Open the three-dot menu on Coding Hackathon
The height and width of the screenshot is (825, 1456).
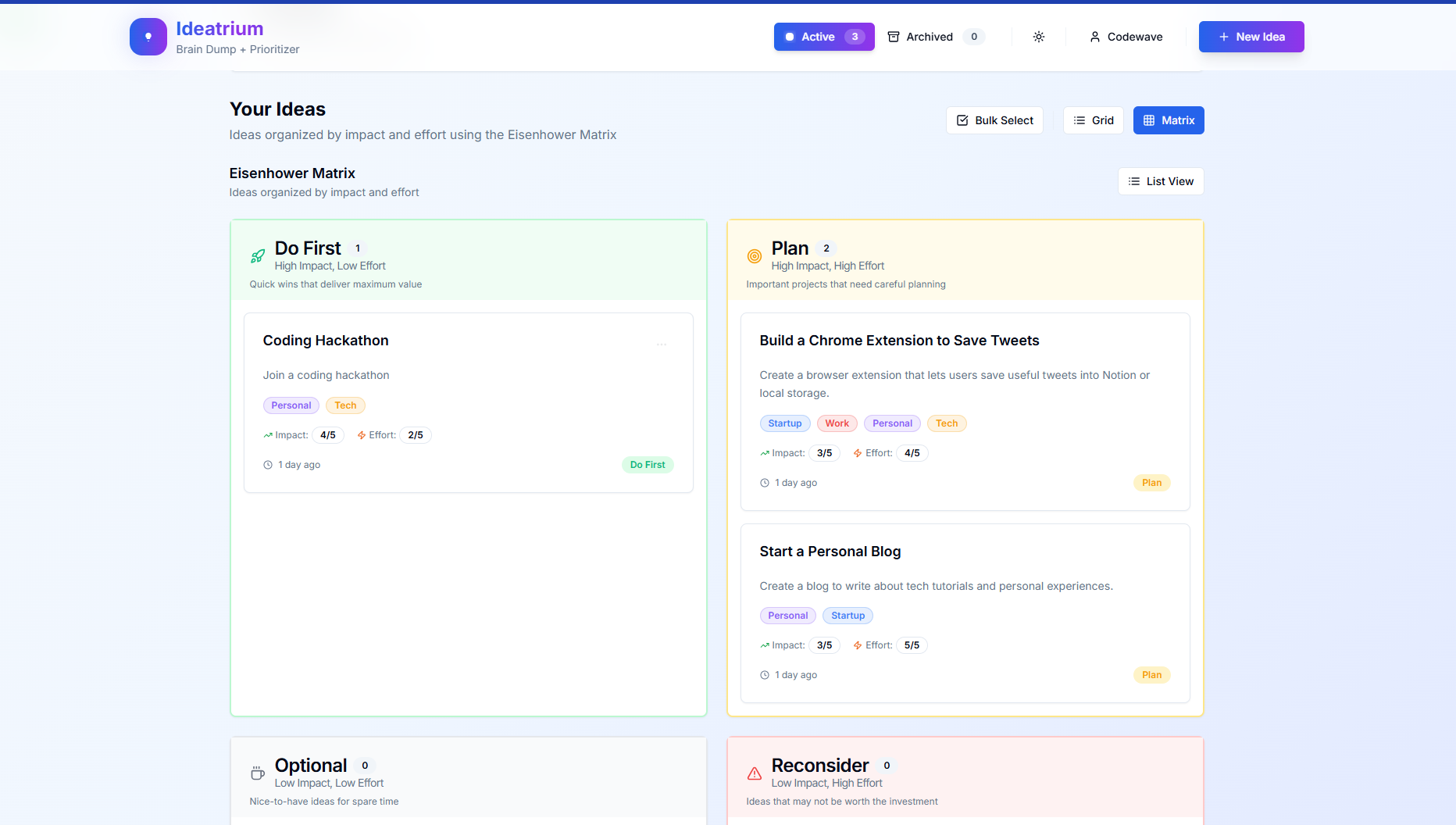(662, 345)
